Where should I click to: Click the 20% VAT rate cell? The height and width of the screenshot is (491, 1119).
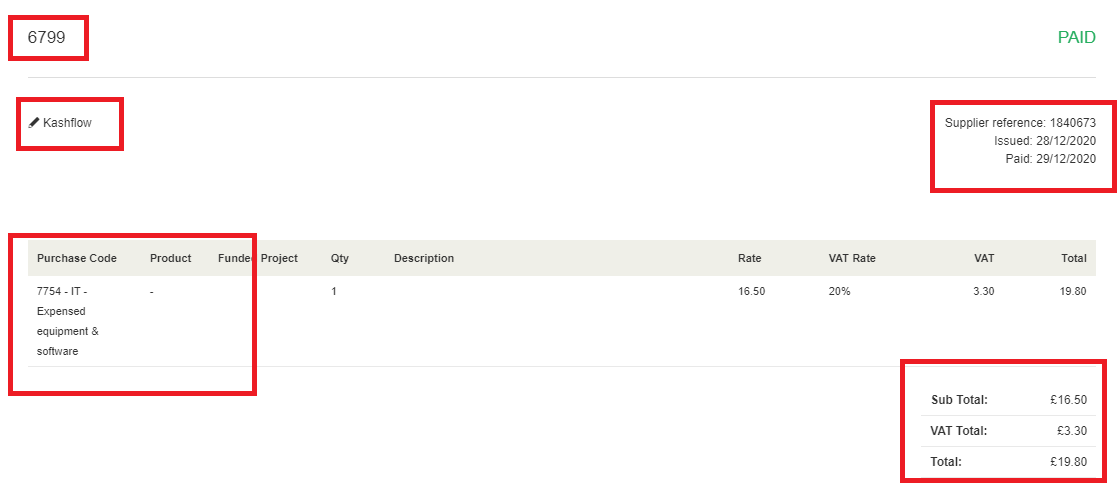(839, 291)
